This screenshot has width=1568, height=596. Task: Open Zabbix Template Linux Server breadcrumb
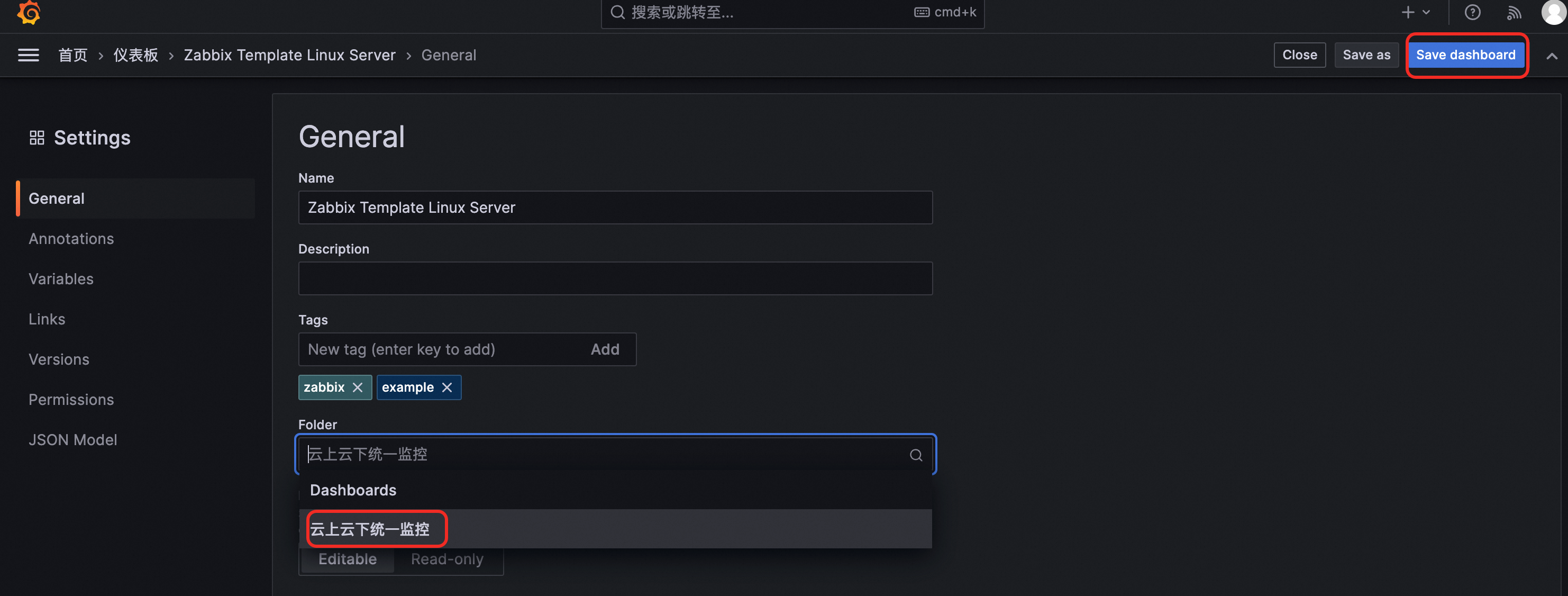click(x=290, y=56)
